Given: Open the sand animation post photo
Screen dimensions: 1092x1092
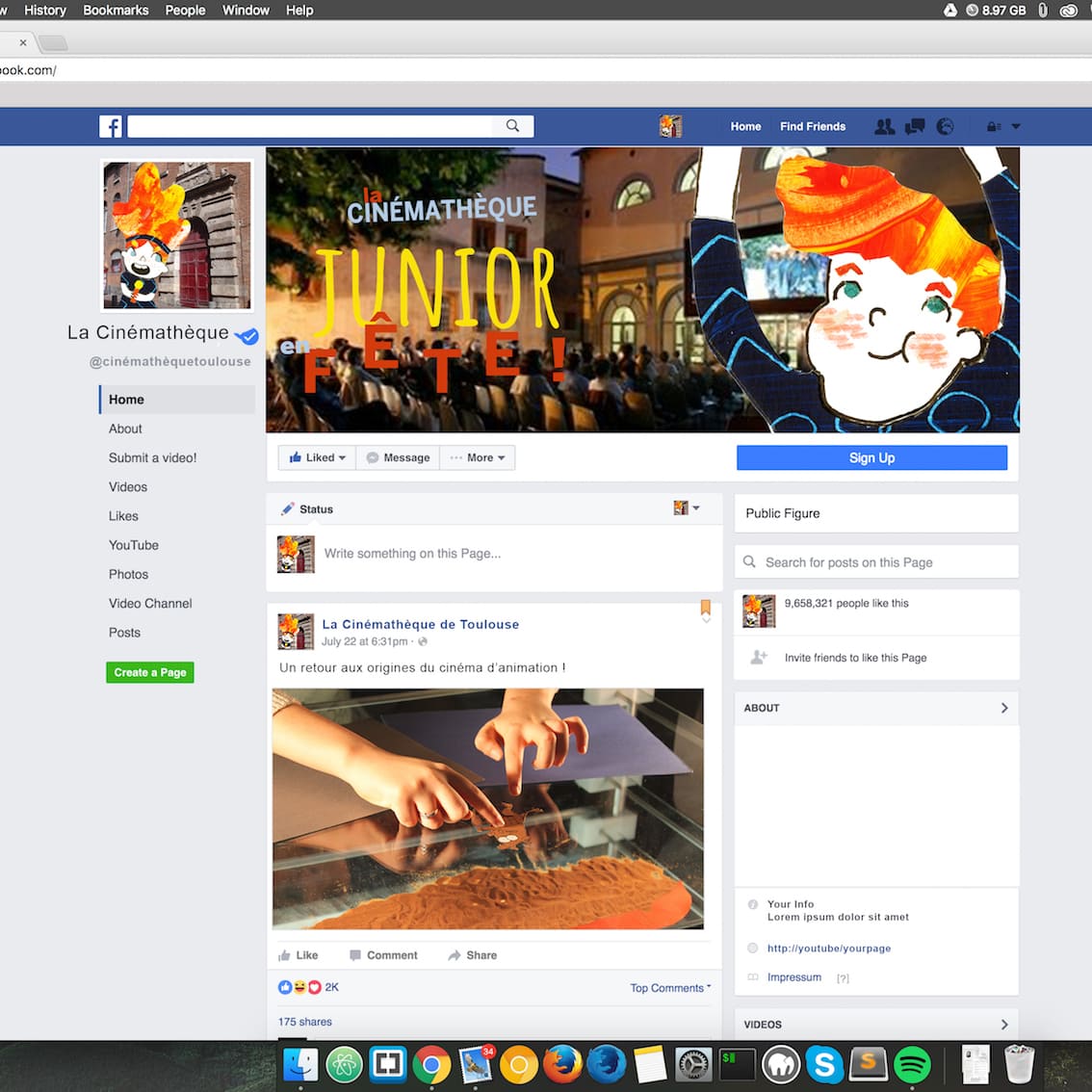Looking at the screenshot, I should 488,809.
